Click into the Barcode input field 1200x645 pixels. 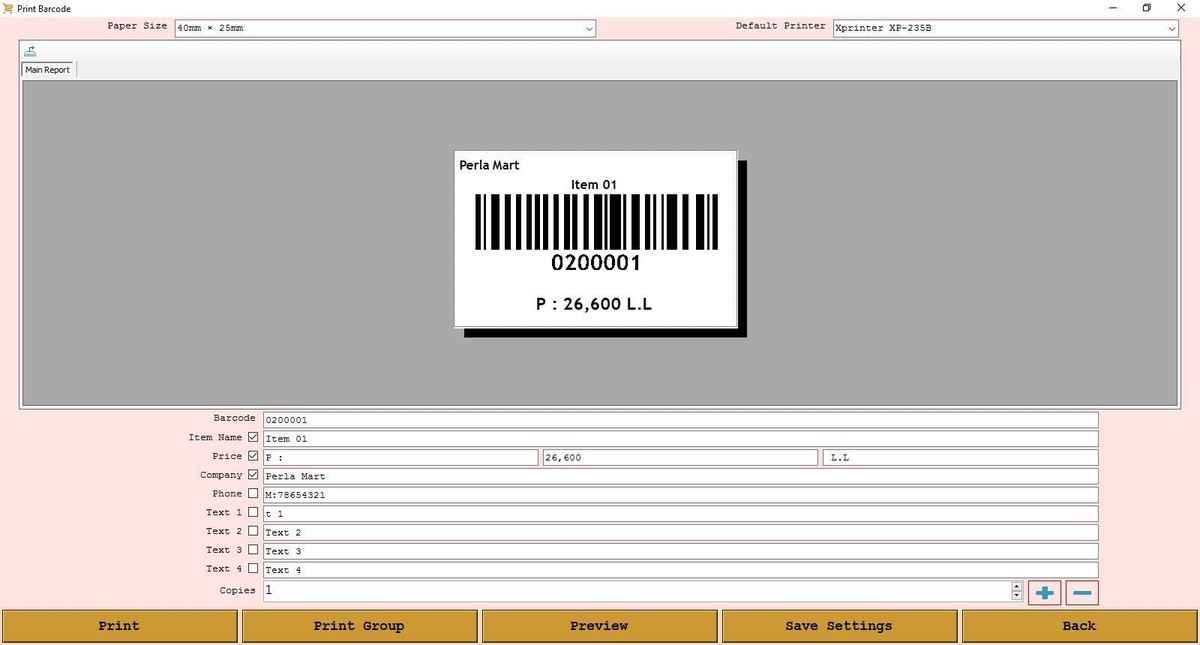click(x=680, y=420)
